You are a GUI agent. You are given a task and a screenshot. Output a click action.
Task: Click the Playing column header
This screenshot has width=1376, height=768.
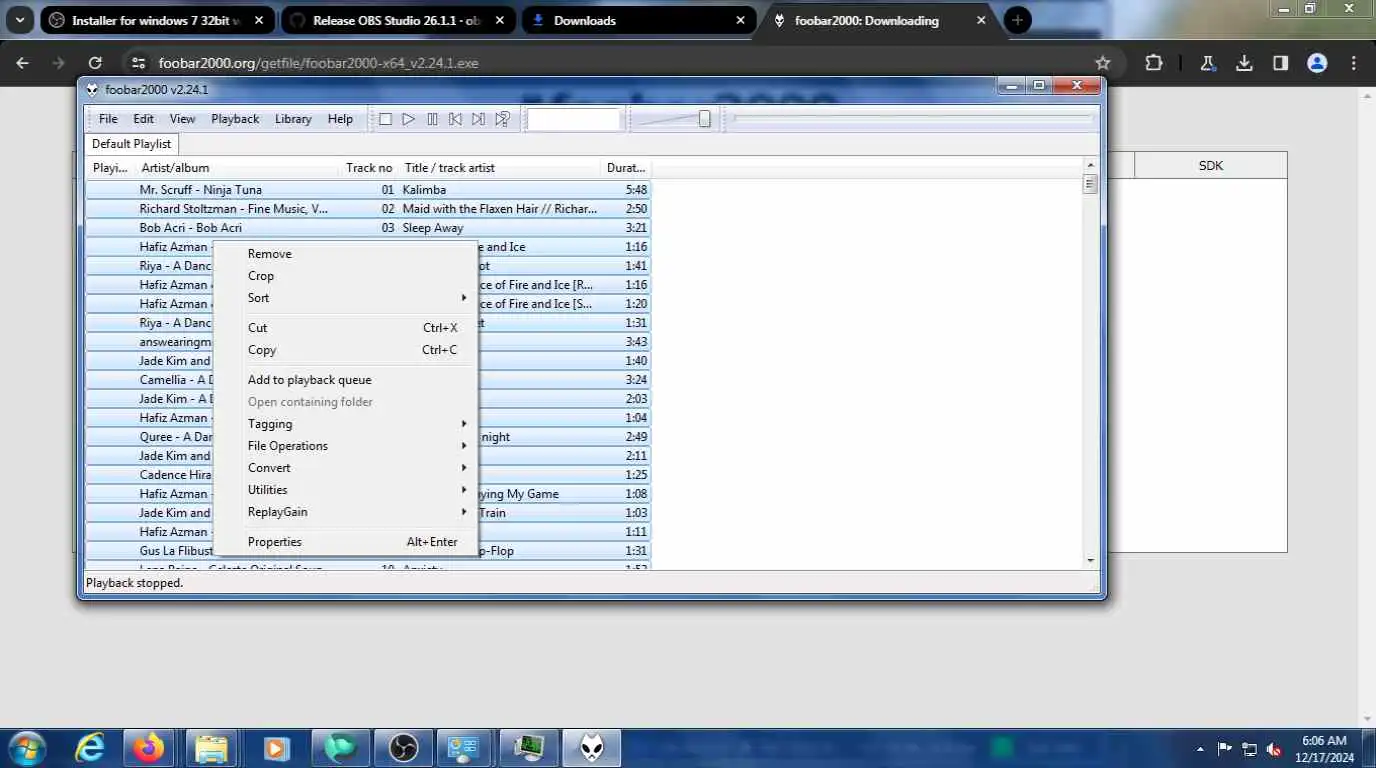(x=110, y=168)
